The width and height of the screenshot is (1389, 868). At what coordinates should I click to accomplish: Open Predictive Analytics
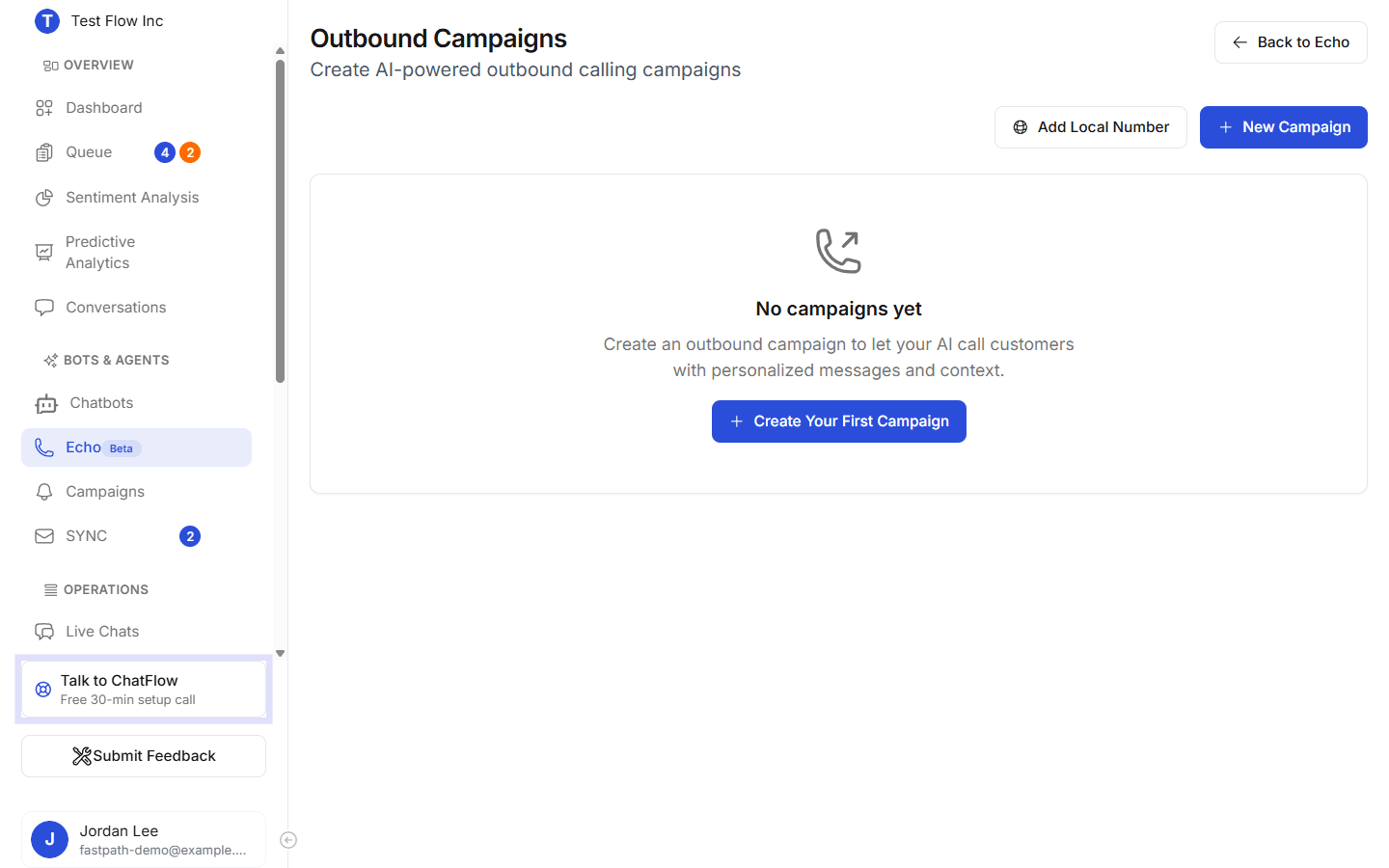[x=136, y=253]
